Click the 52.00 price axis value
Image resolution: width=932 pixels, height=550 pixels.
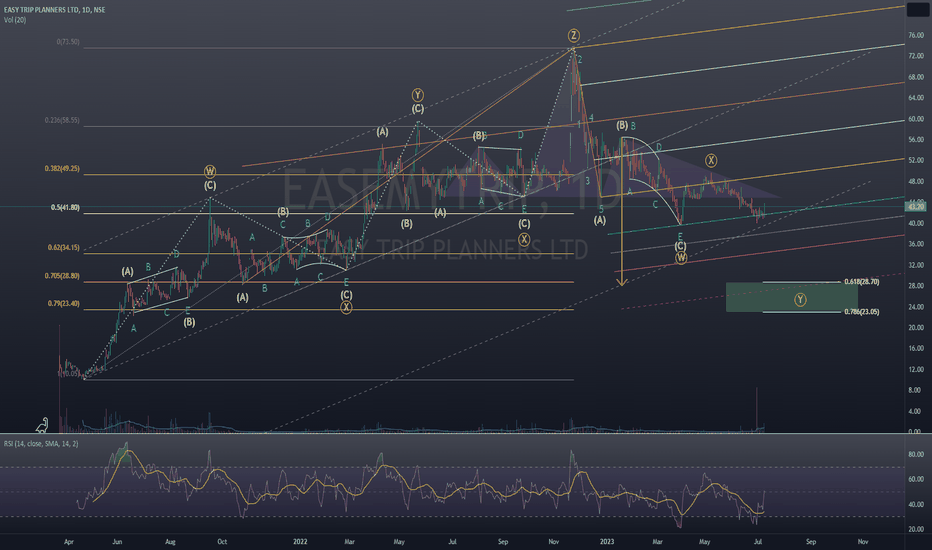click(x=916, y=161)
